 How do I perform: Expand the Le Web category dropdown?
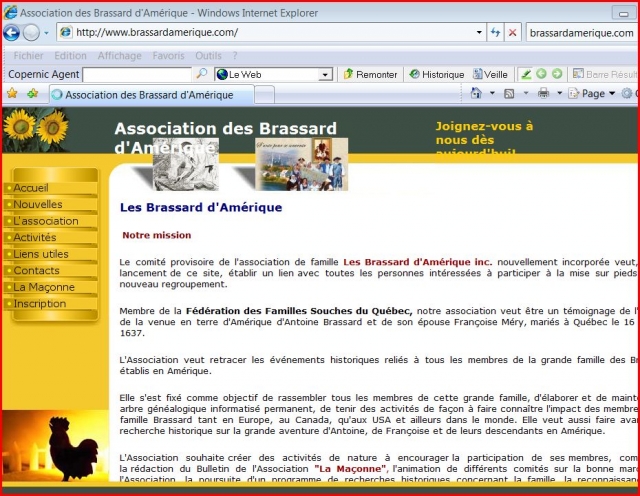tap(325, 75)
